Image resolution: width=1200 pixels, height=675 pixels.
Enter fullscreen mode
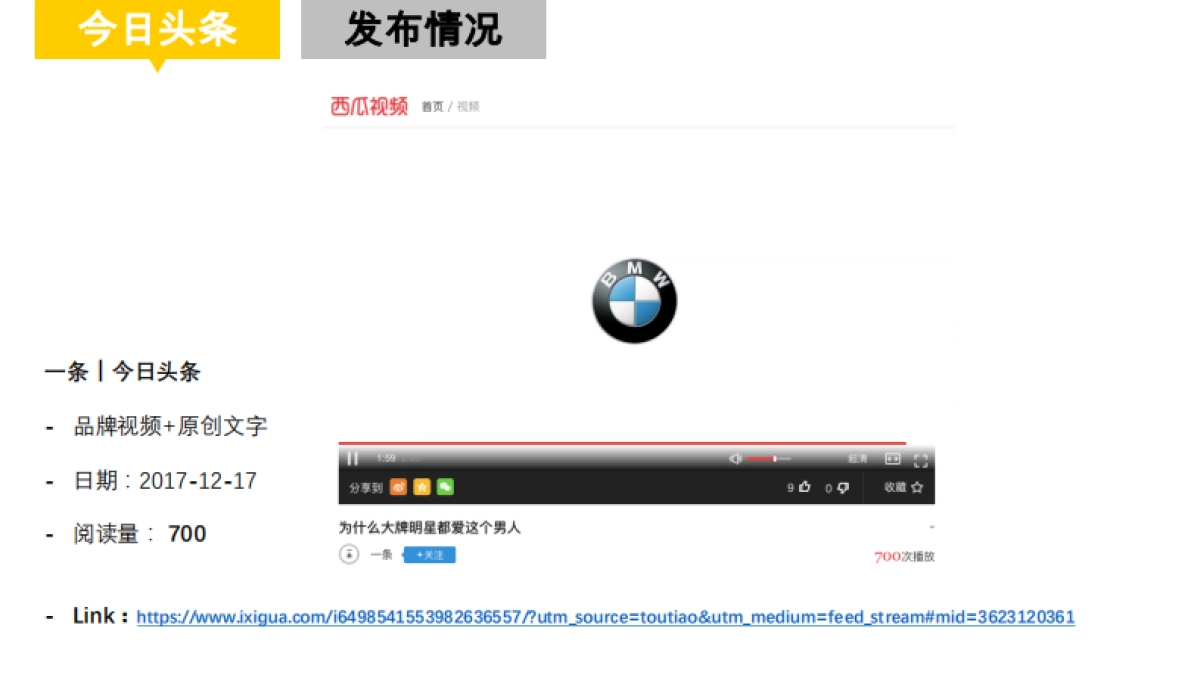click(x=921, y=458)
